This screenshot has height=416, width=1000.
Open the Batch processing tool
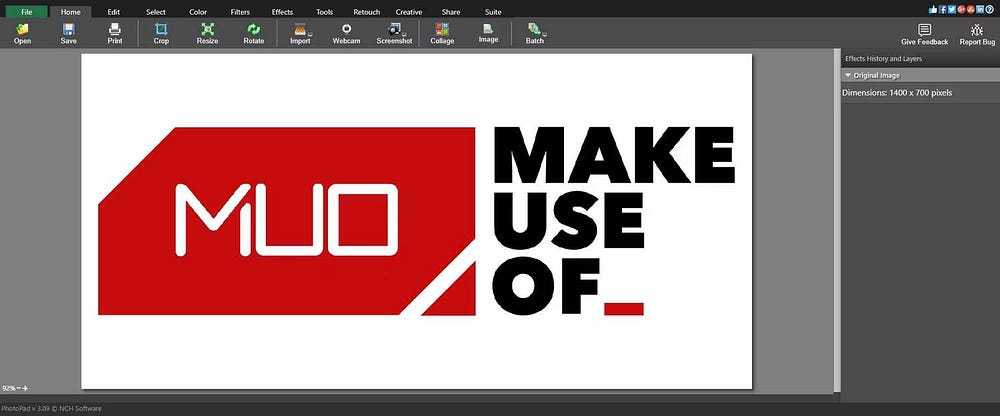(x=534, y=33)
